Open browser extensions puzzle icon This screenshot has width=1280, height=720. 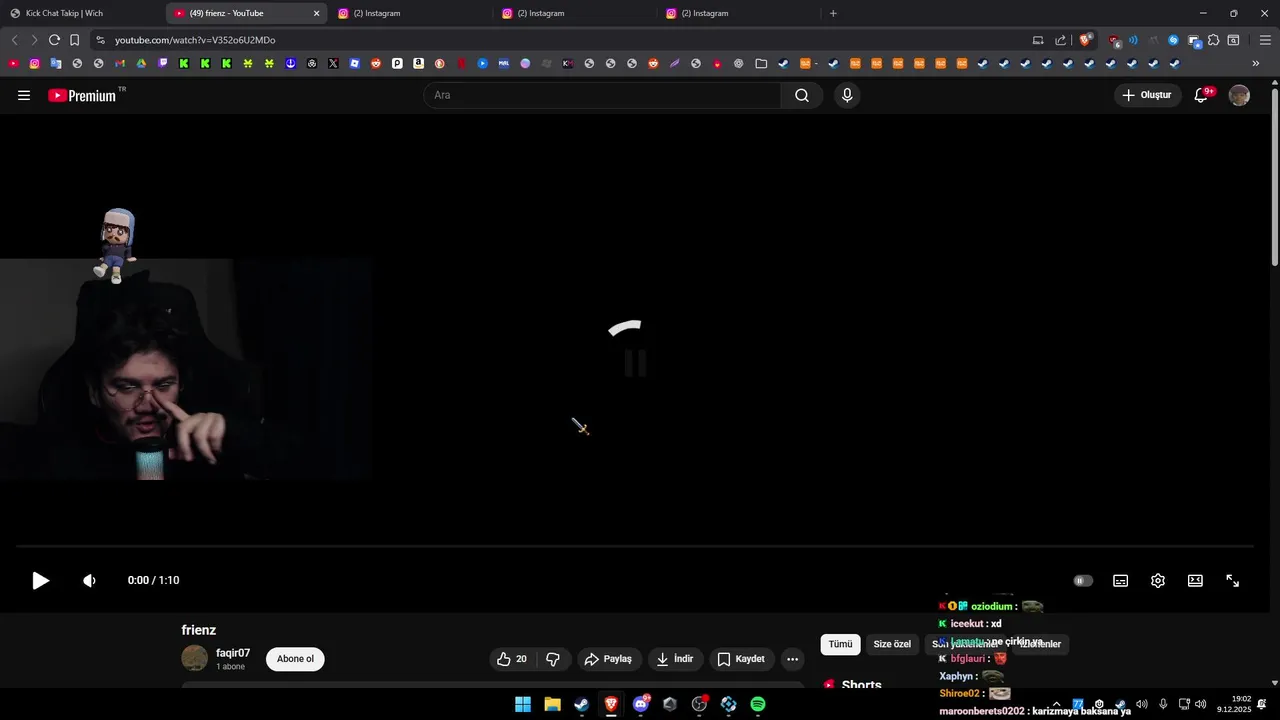click(1213, 40)
